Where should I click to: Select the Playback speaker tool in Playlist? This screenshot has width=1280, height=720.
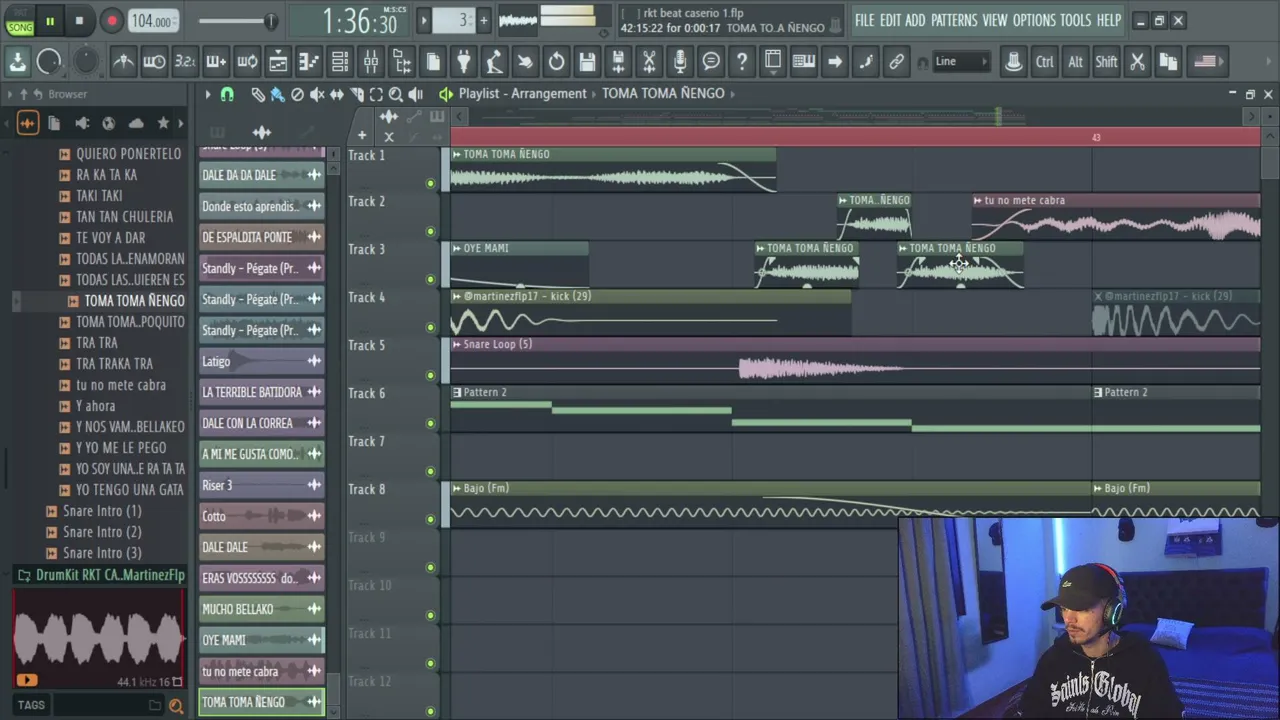pyautogui.click(x=416, y=95)
